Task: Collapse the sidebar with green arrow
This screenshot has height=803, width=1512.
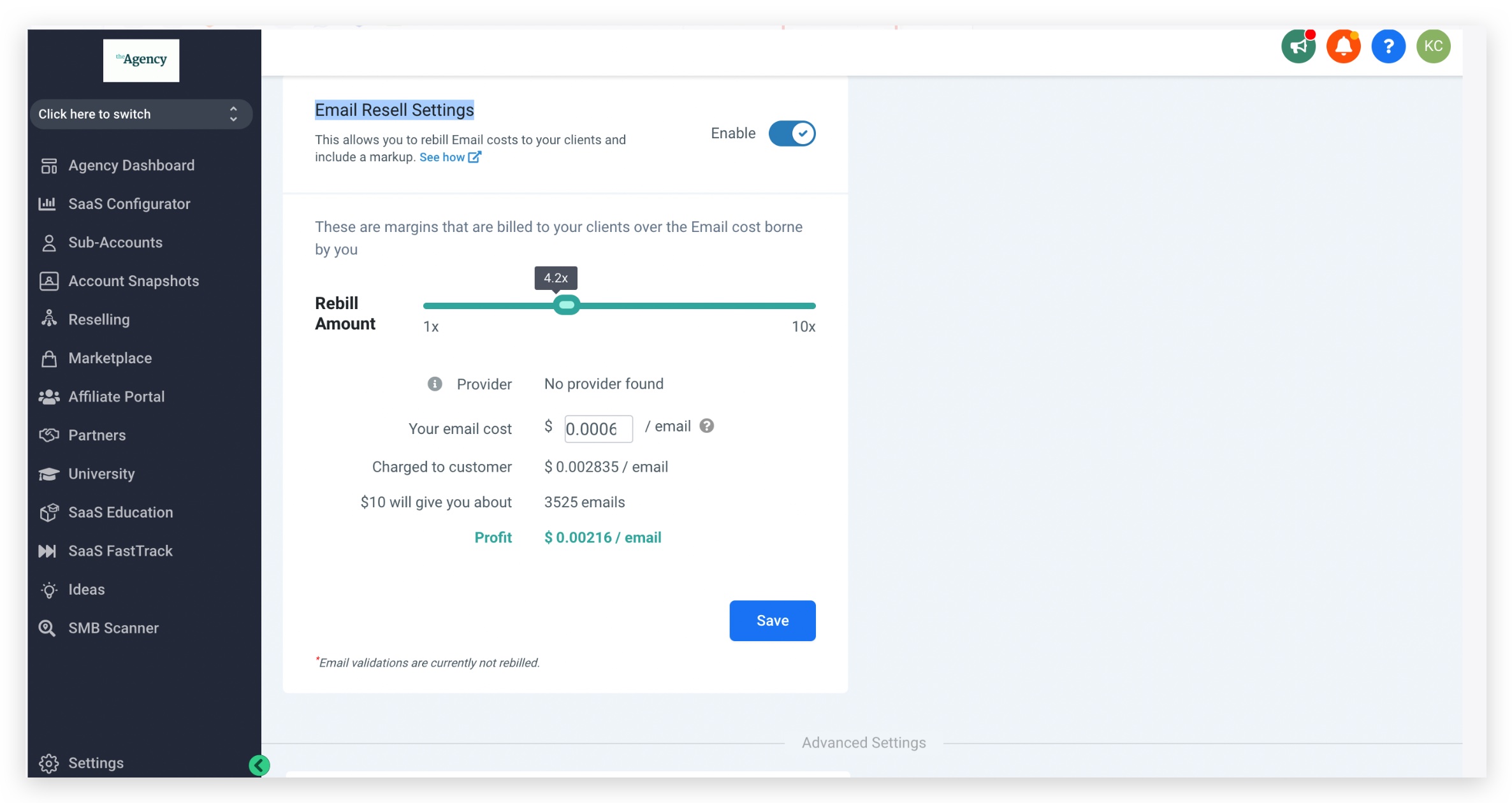Action: tap(259, 765)
